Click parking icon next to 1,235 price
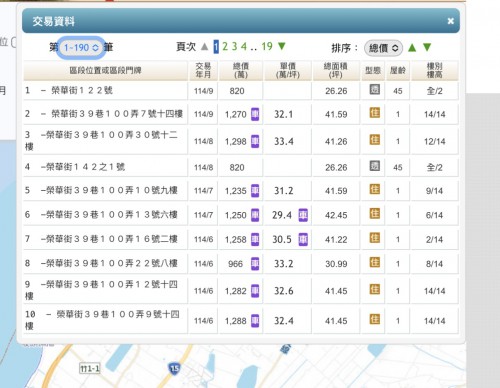Viewport: 500px width, 388px height. pyautogui.click(x=255, y=191)
